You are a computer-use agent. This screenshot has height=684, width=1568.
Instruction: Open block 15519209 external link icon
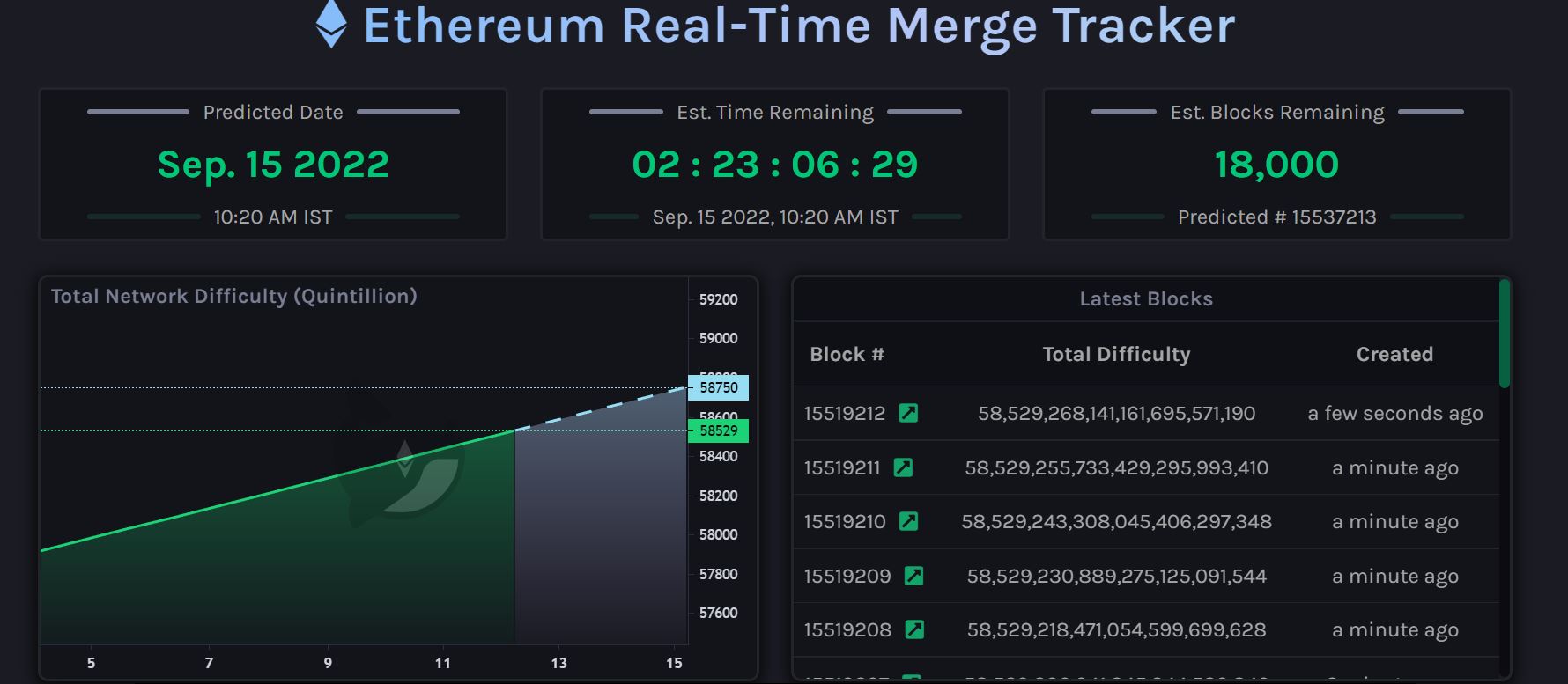[913, 576]
